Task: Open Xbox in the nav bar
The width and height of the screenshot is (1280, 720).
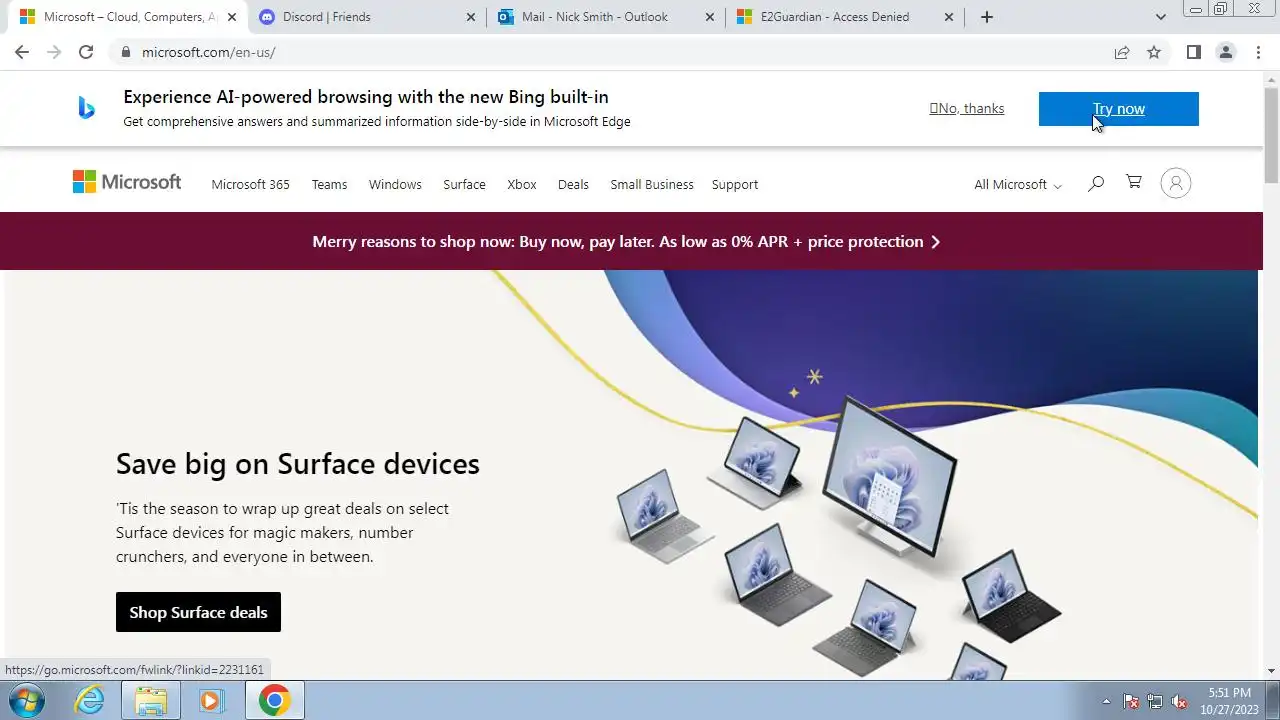Action: pyautogui.click(x=522, y=184)
